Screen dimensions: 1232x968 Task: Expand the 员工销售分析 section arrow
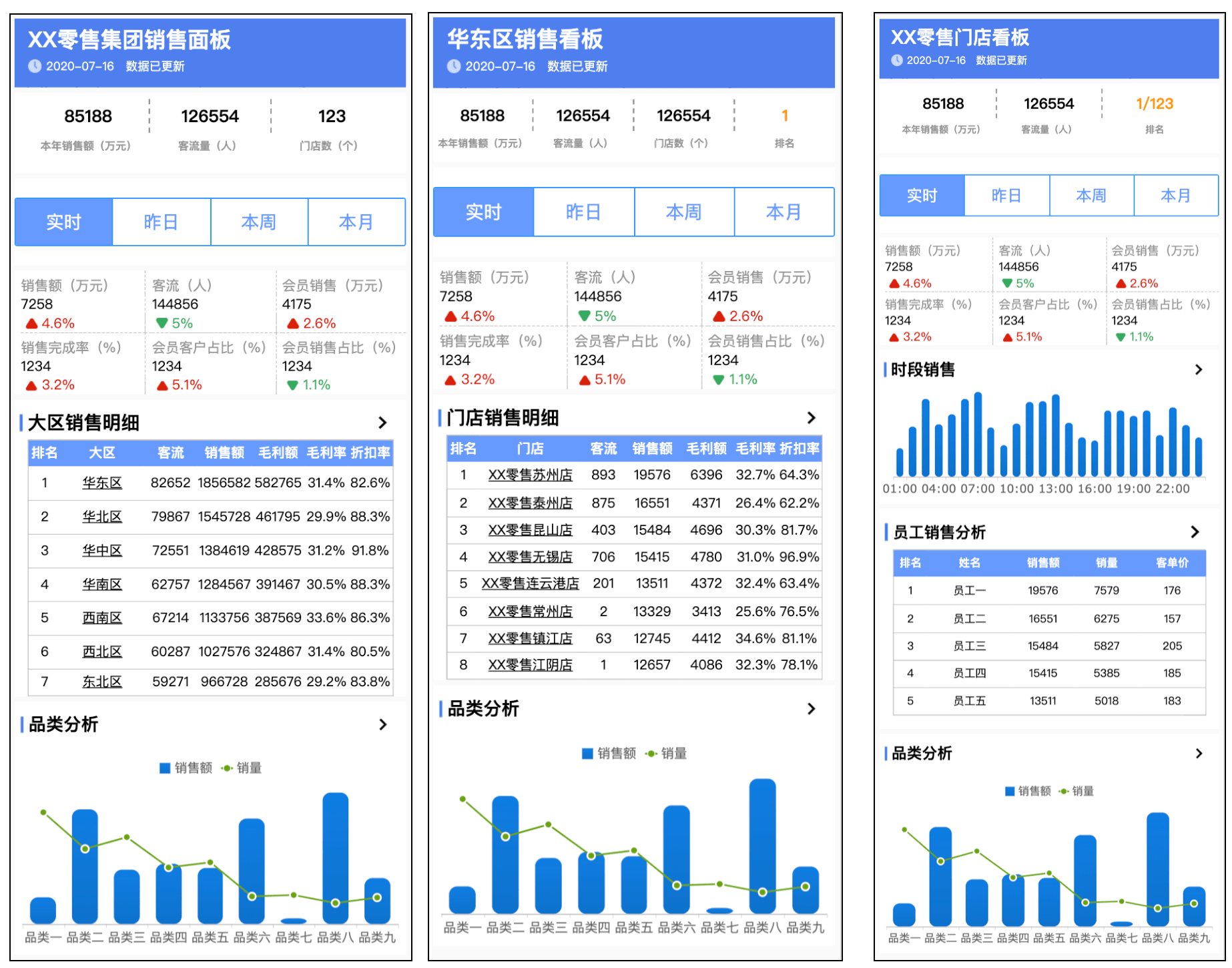(x=1195, y=532)
